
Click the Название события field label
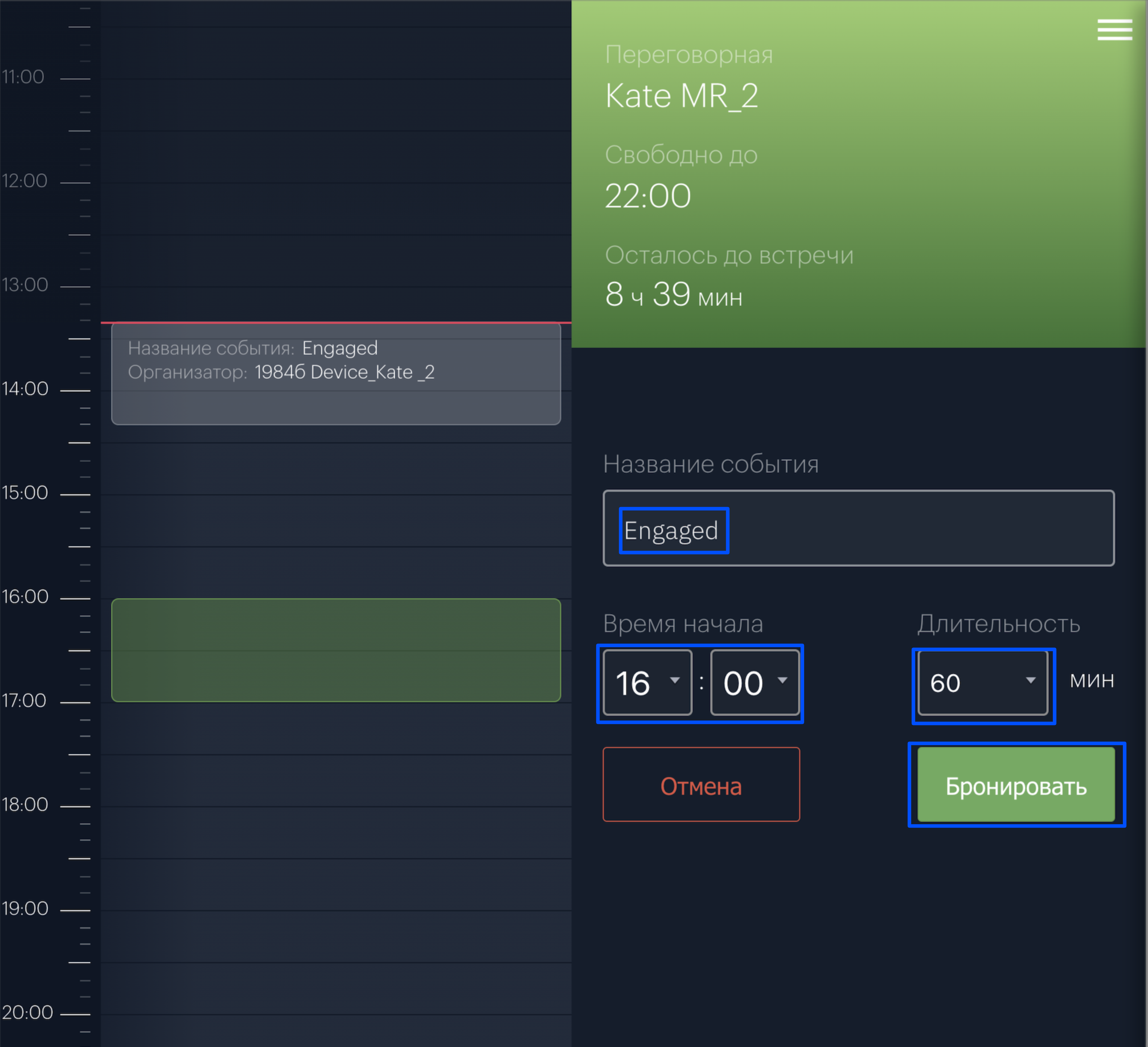(x=711, y=464)
